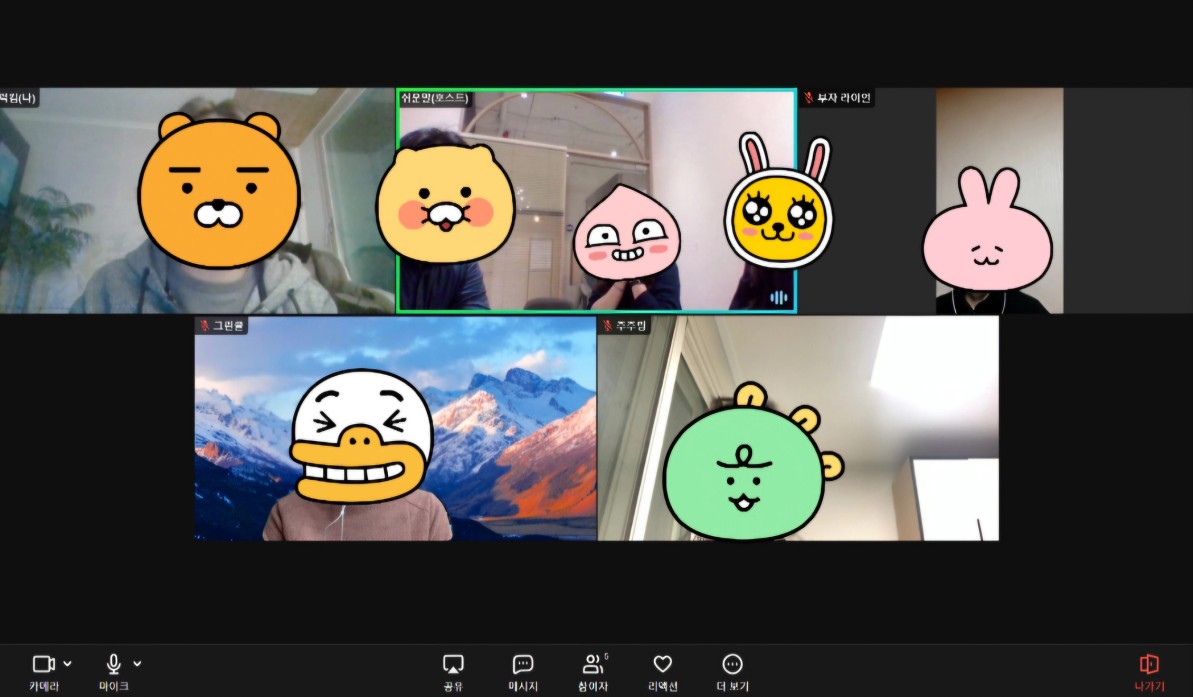
Task: Select the host 쉬운맘 video tile
Action: click(596, 201)
